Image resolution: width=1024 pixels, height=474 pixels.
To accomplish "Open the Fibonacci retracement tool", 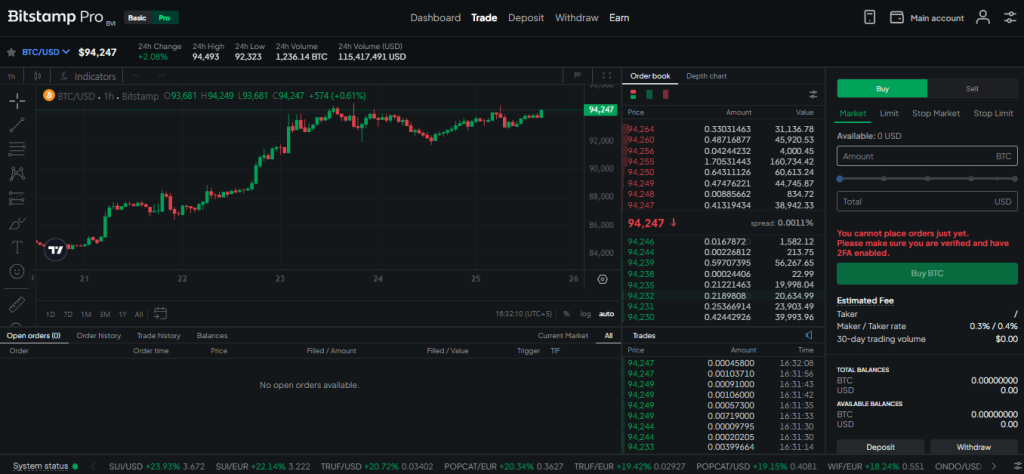I will click(x=18, y=149).
